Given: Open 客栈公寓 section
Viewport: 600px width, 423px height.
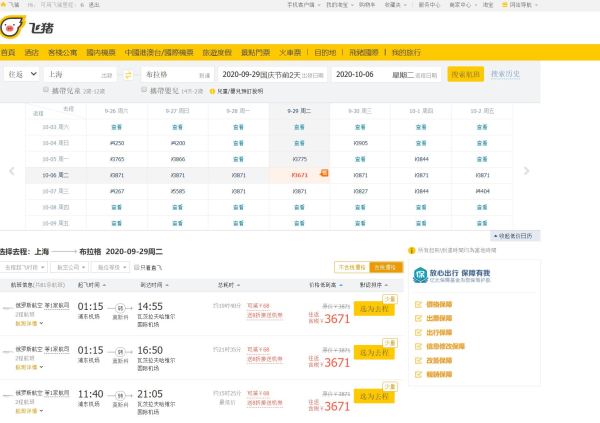Looking at the screenshot, I should [x=62, y=52].
